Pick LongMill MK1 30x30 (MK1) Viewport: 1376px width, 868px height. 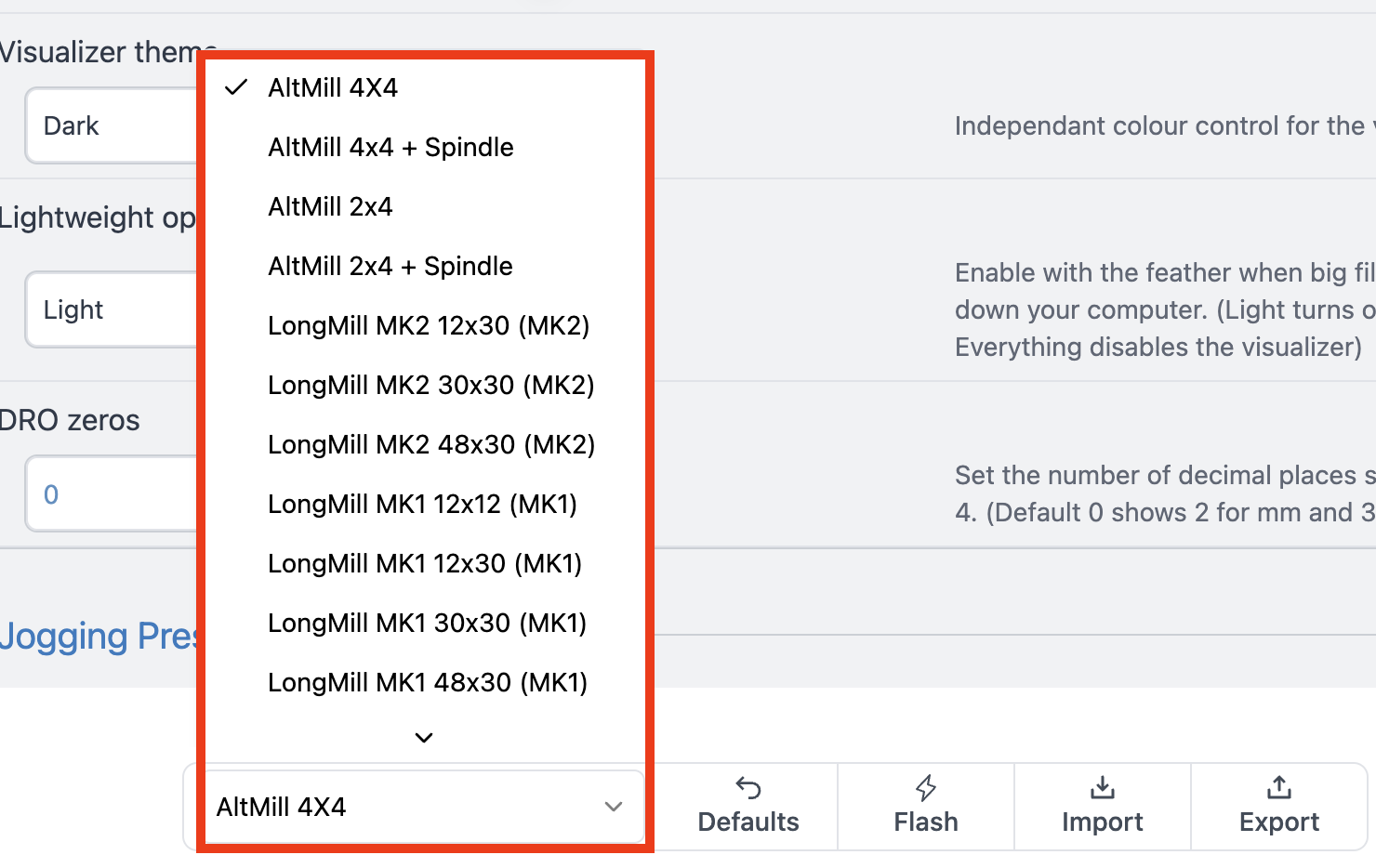pyautogui.click(x=427, y=623)
